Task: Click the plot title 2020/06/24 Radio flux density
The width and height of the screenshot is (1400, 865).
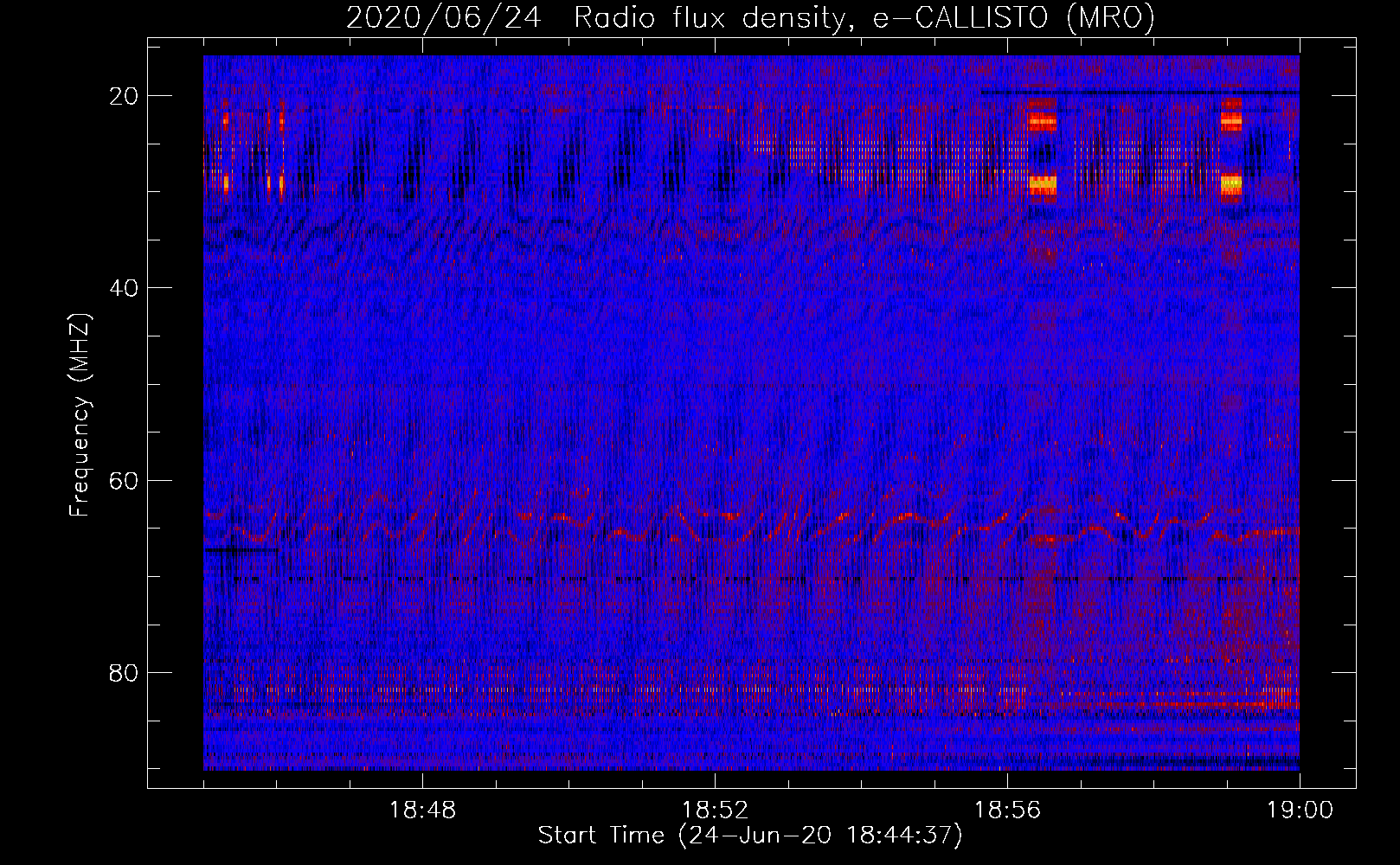Action: [x=750, y=18]
